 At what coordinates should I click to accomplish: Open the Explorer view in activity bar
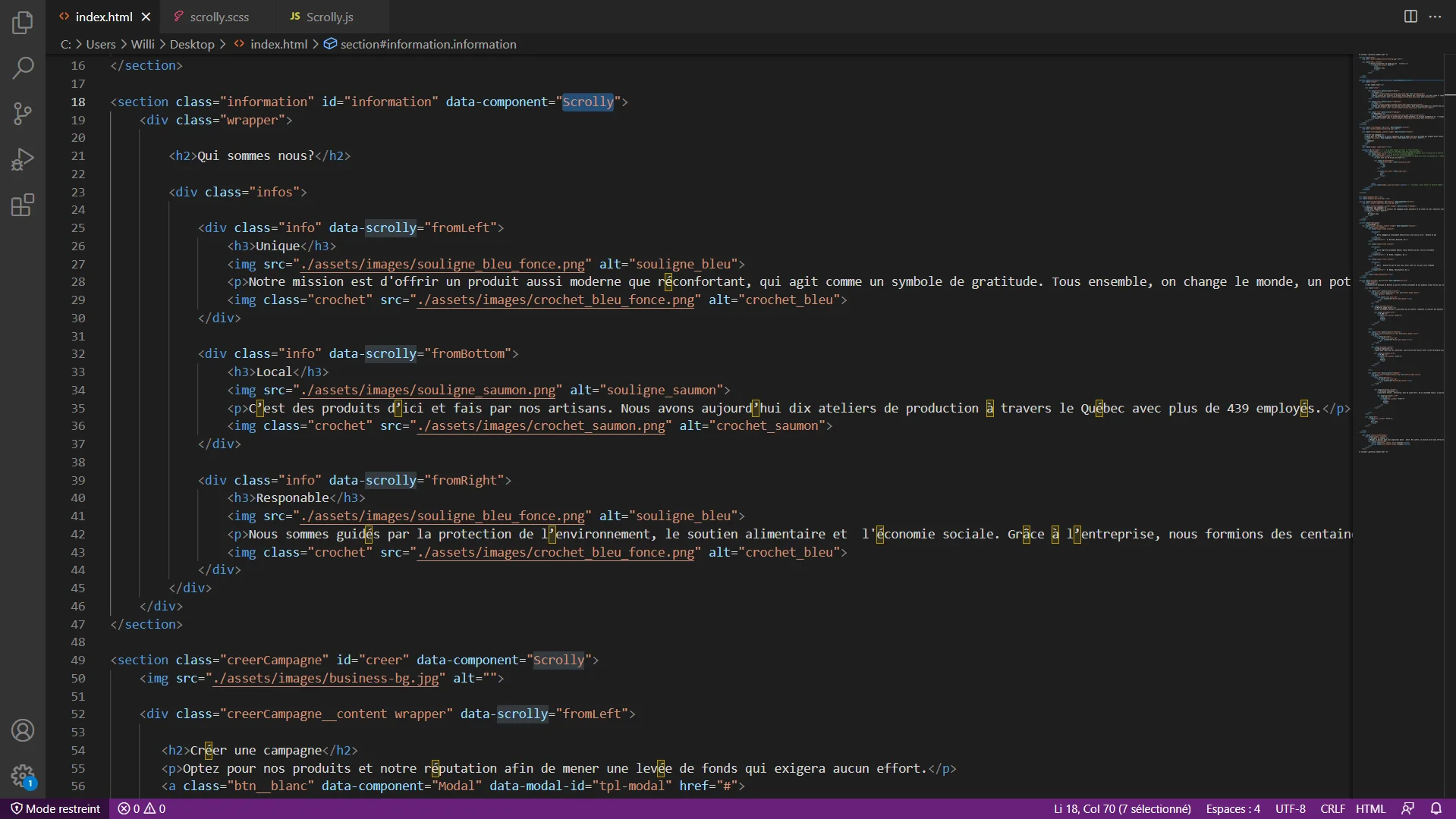23,23
